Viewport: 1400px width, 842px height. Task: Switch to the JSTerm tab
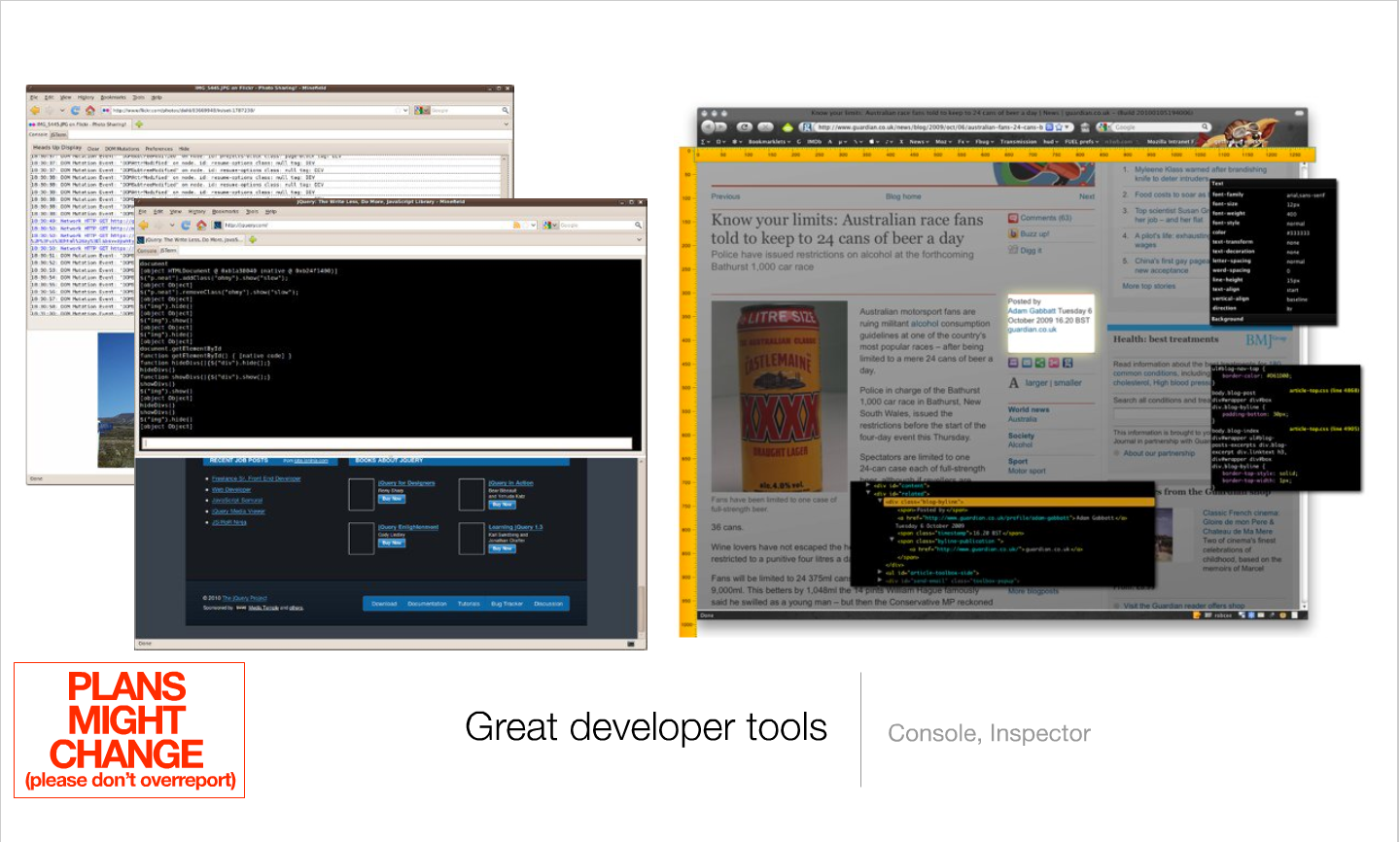pyautogui.click(x=57, y=132)
